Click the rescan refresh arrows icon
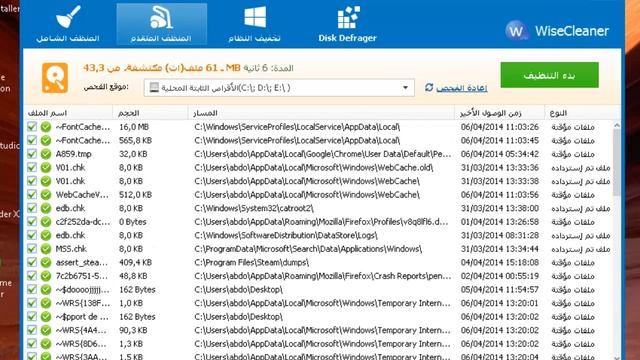The image size is (640, 360). click(429, 87)
